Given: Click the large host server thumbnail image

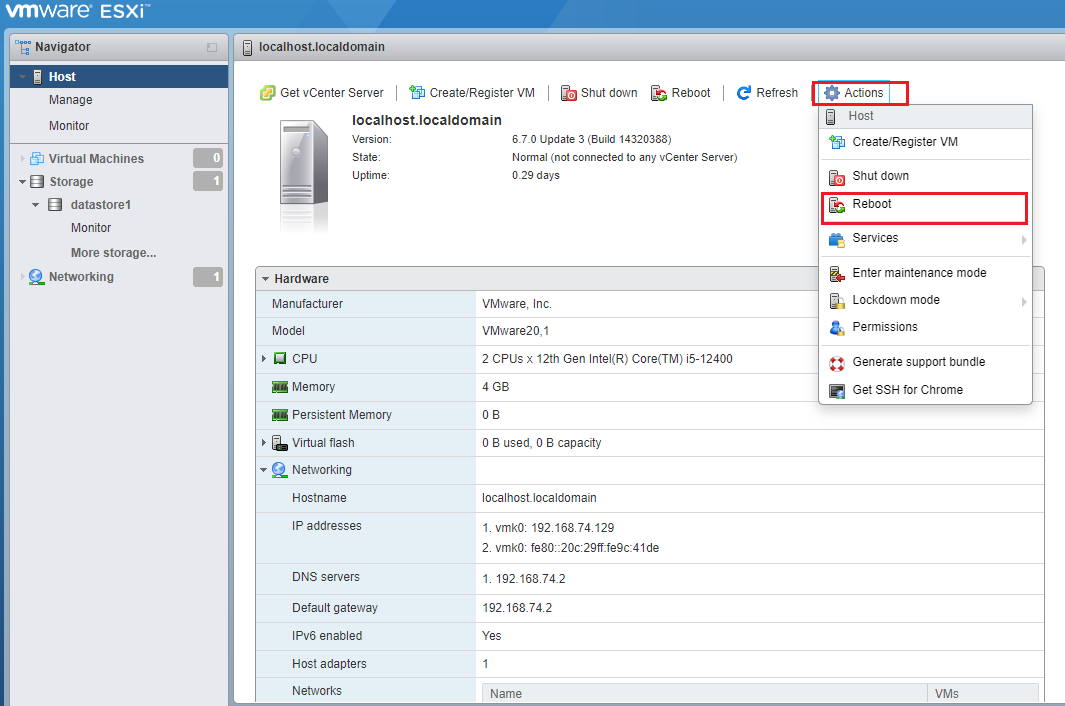Looking at the screenshot, I should (x=304, y=163).
